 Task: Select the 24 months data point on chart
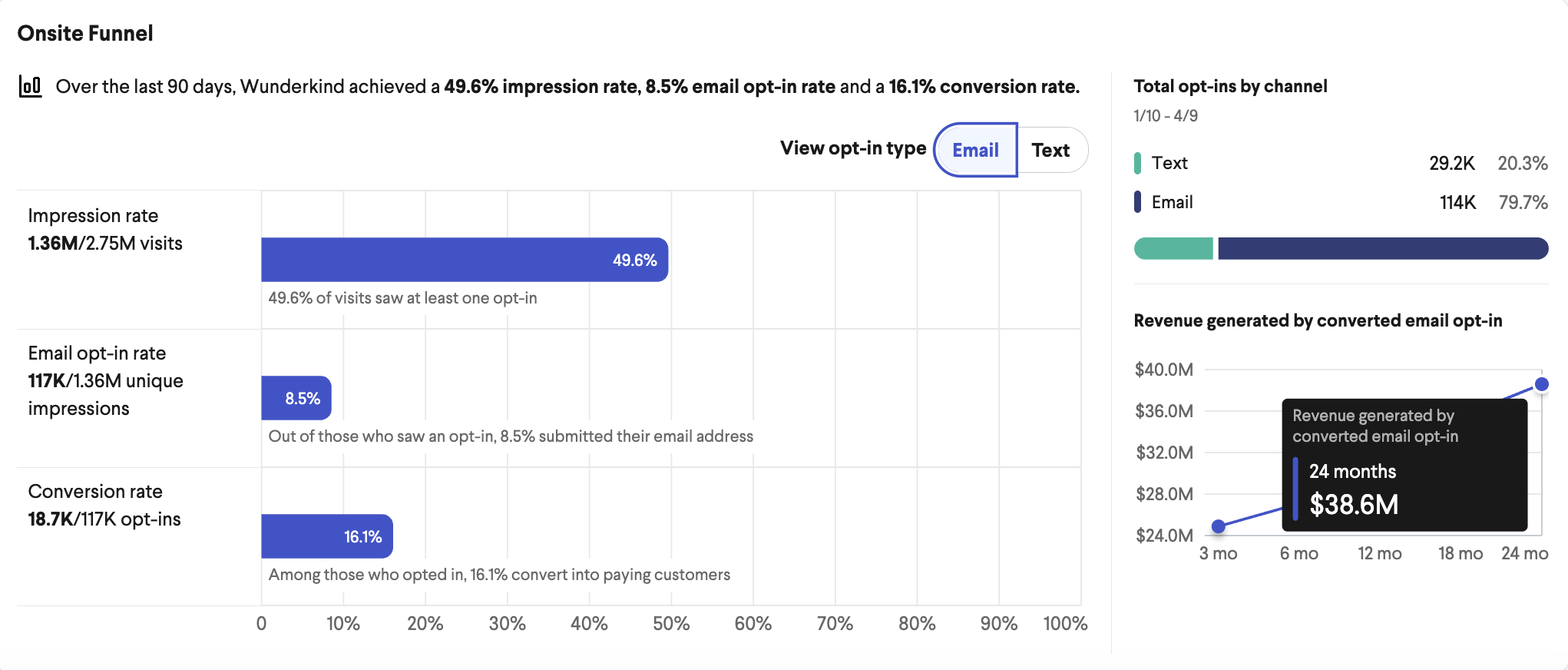pos(1541,384)
